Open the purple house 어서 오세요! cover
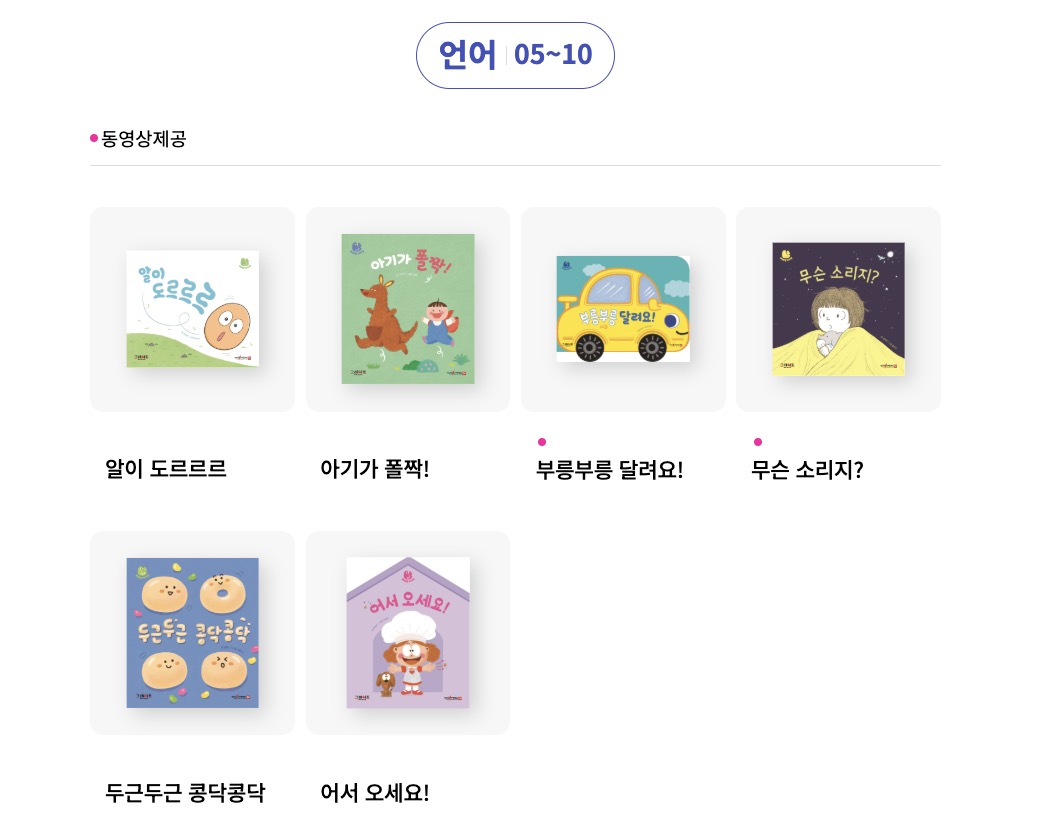Screen dimensions: 1038x830 408,632
